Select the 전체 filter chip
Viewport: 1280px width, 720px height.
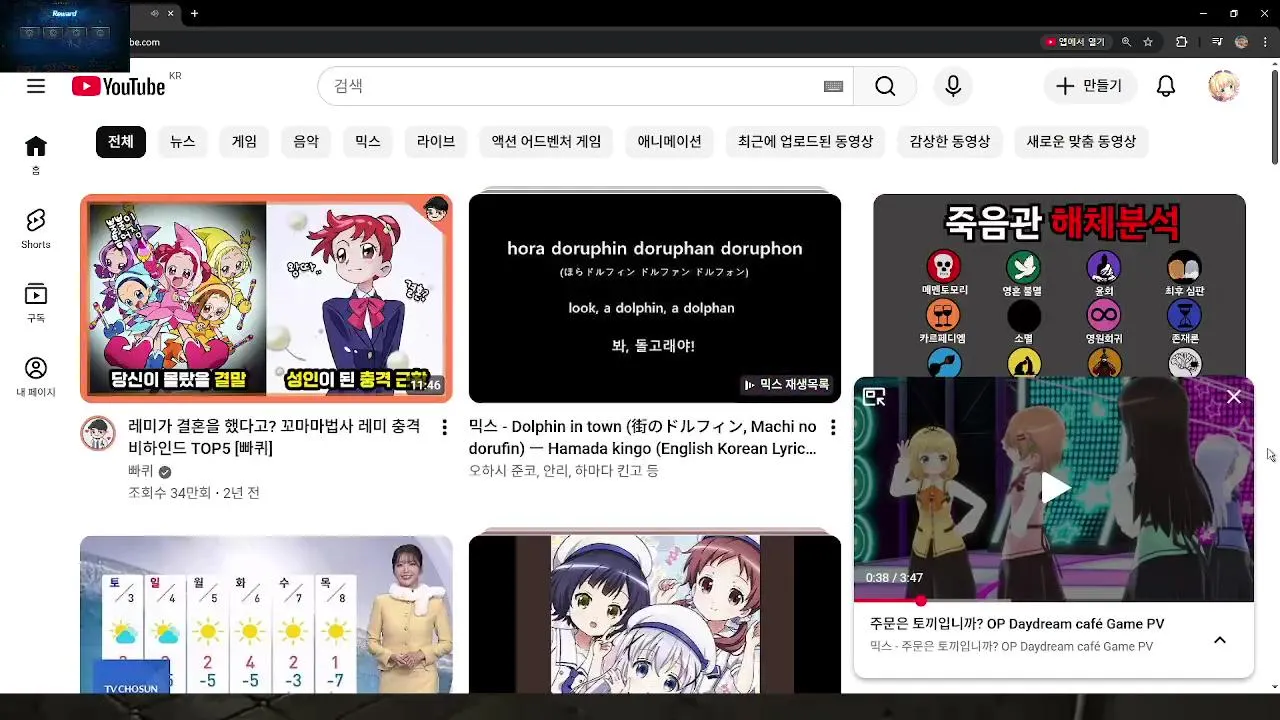pos(121,142)
